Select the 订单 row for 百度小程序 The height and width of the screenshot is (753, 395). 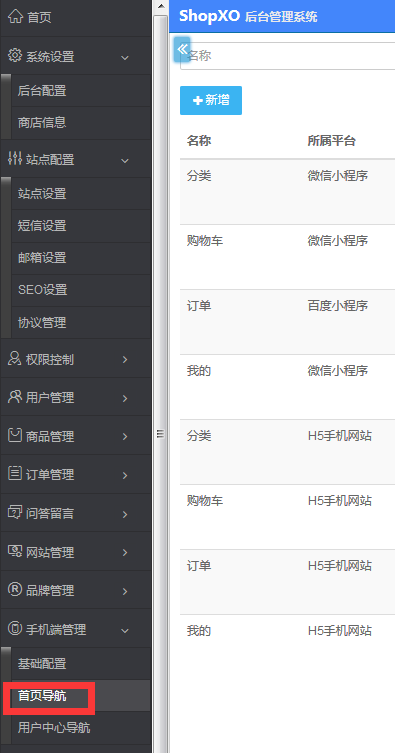coord(287,322)
